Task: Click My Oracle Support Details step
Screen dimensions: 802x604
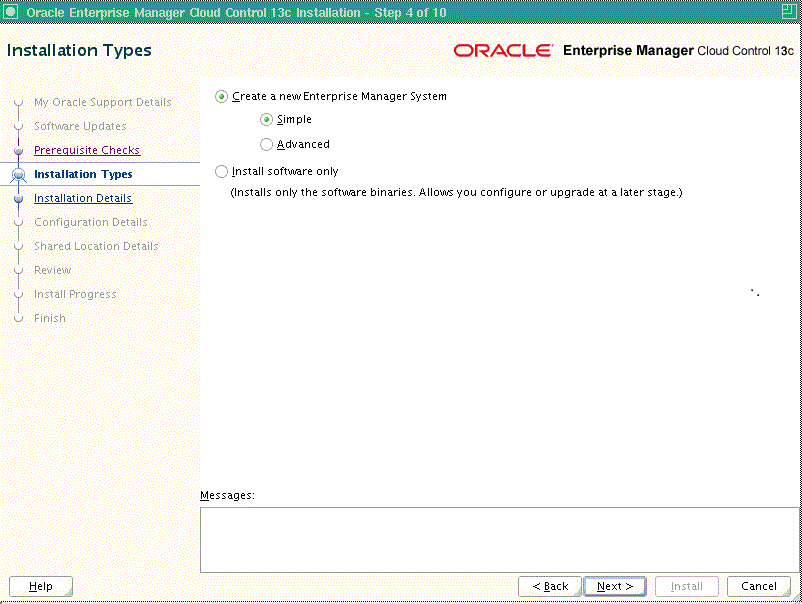Action: [103, 102]
